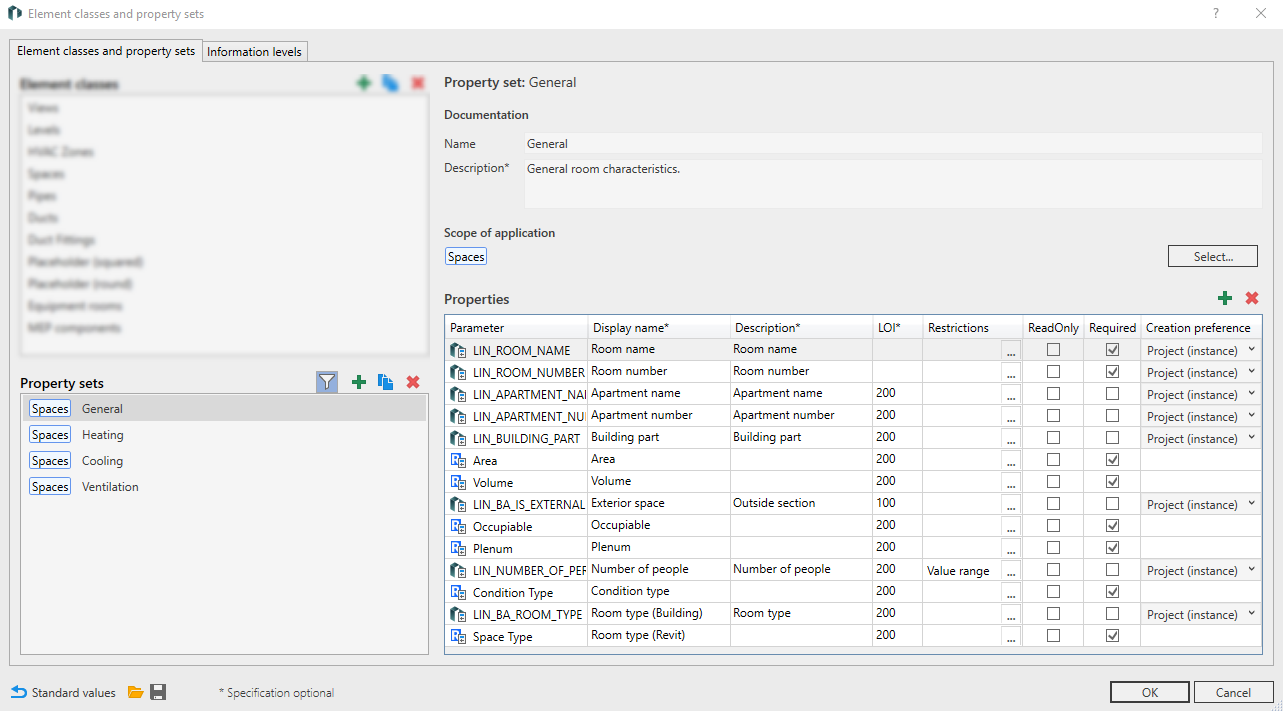1283x711 pixels.
Task: Add a new property with green plus
Action: (1224, 298)
